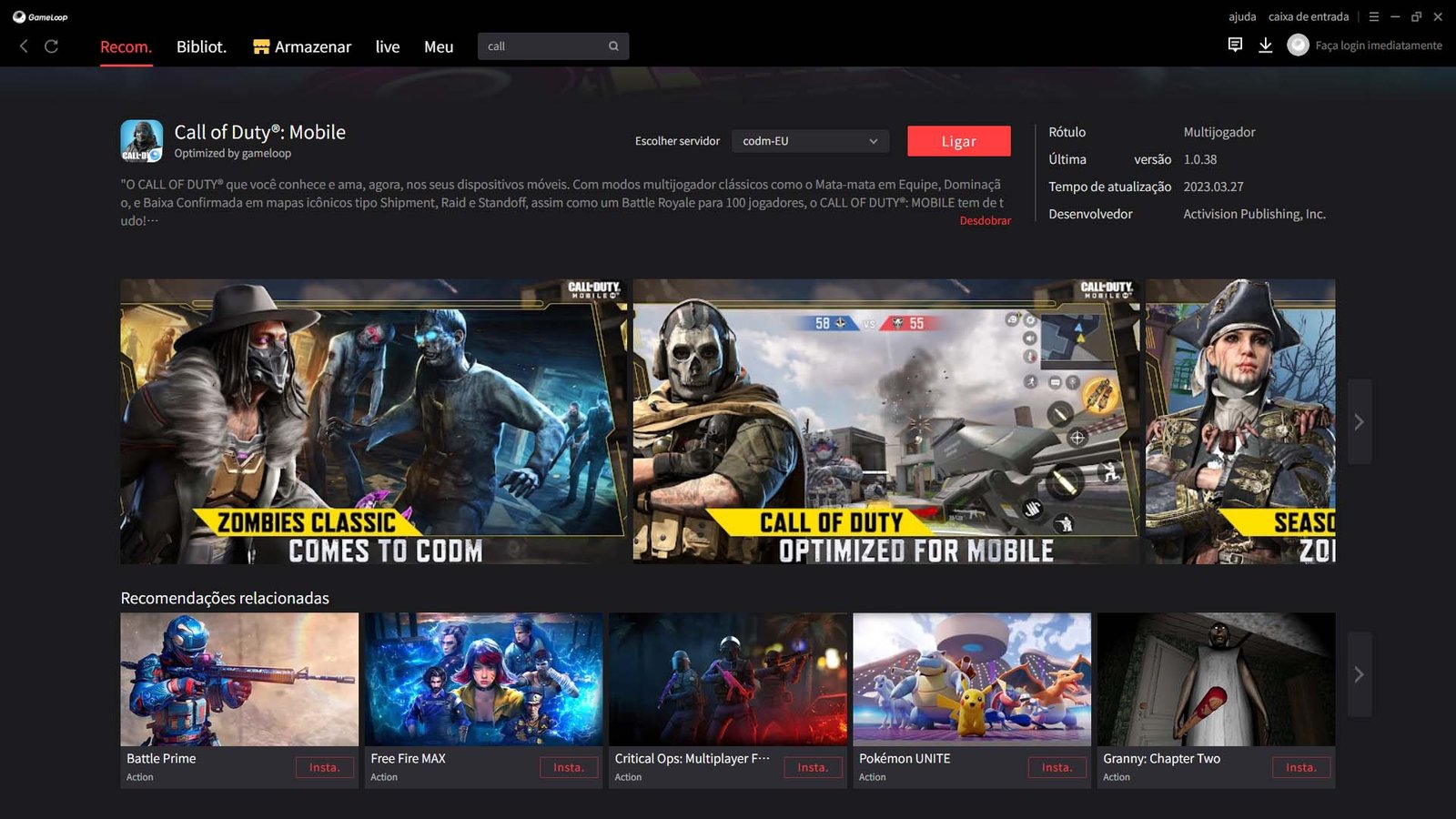Open the Armazenar tab
The height and width of the screenshot is (819, 1456).
coord(302,46)
